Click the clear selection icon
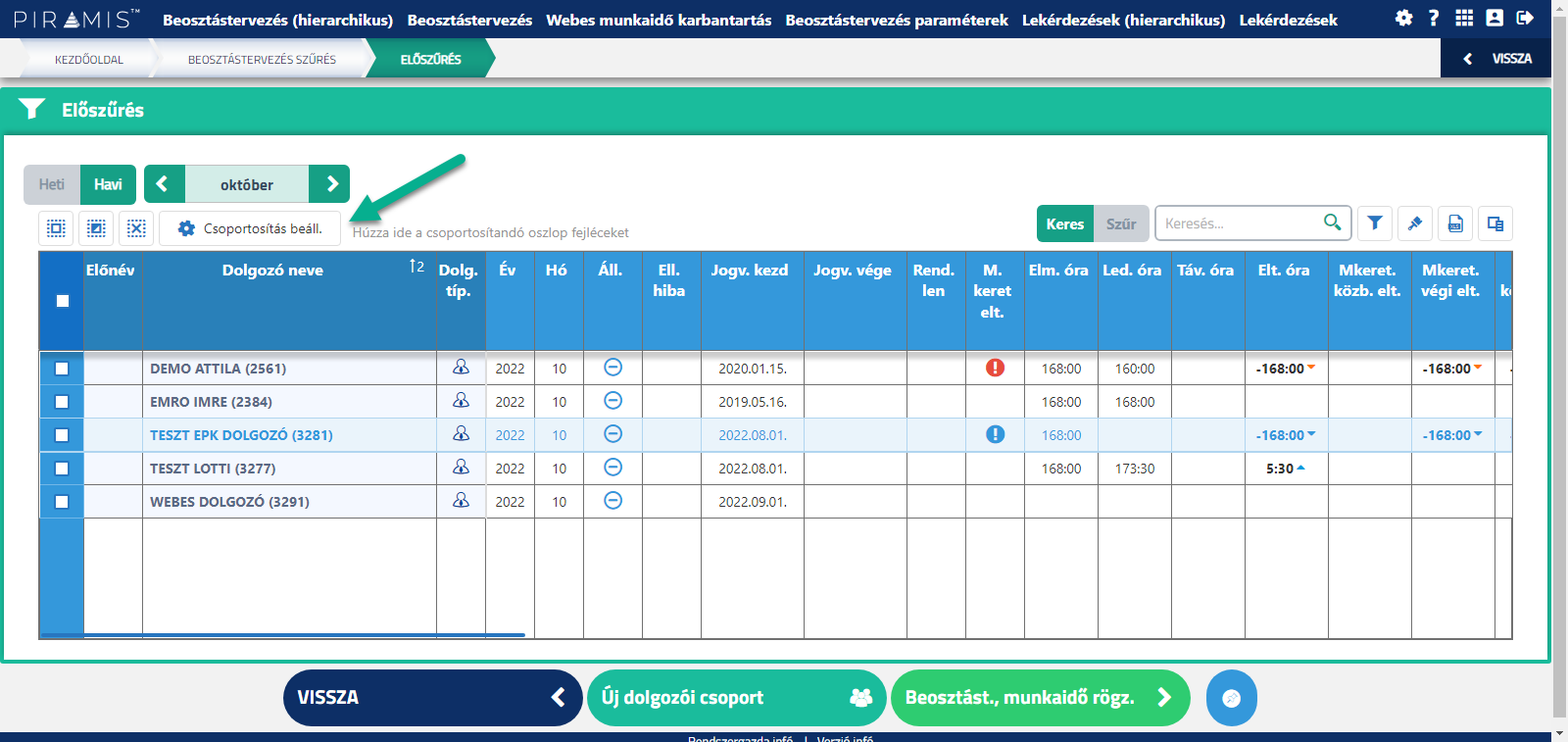The image size is (1568, 742). (136, 228)
